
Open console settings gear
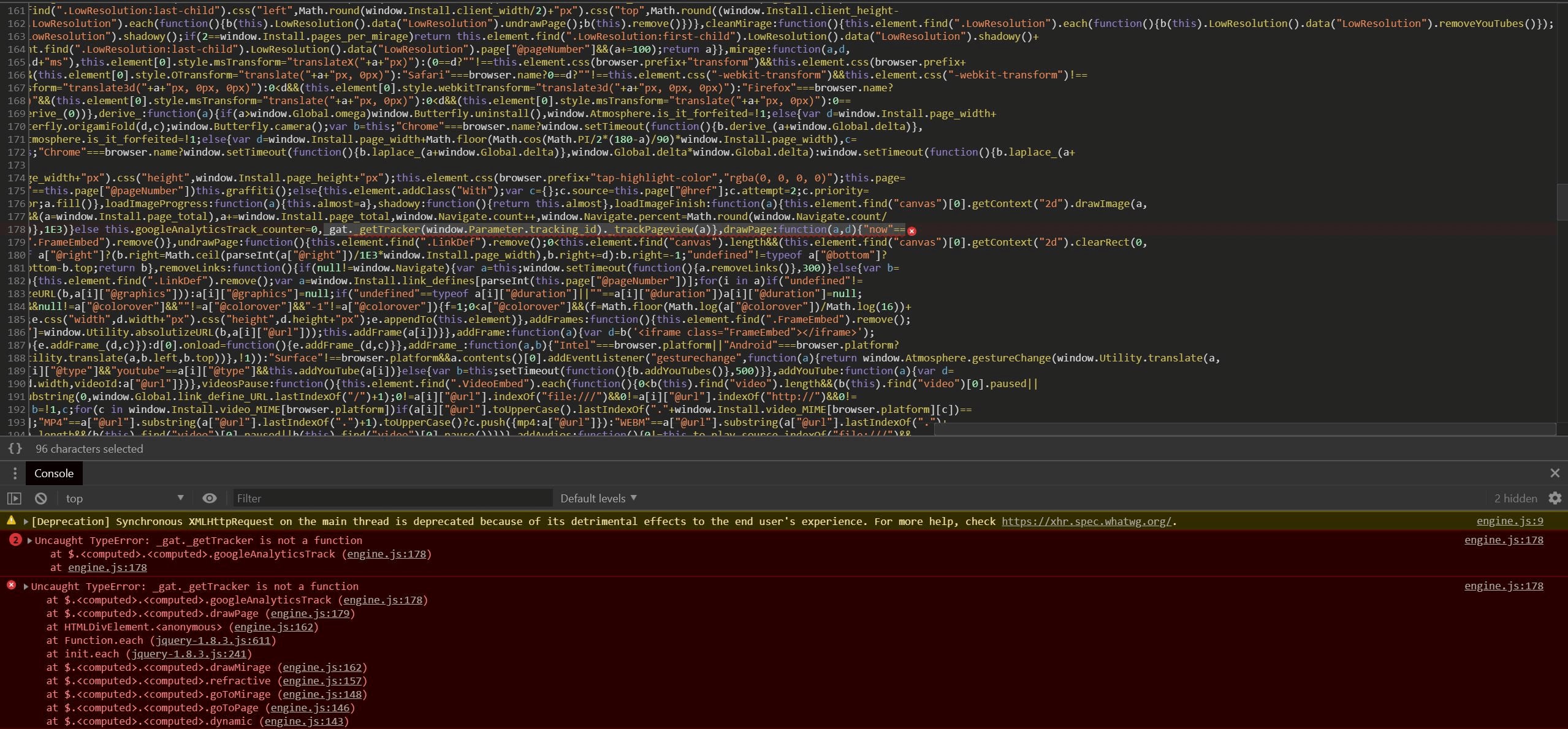click(1555, 498)
